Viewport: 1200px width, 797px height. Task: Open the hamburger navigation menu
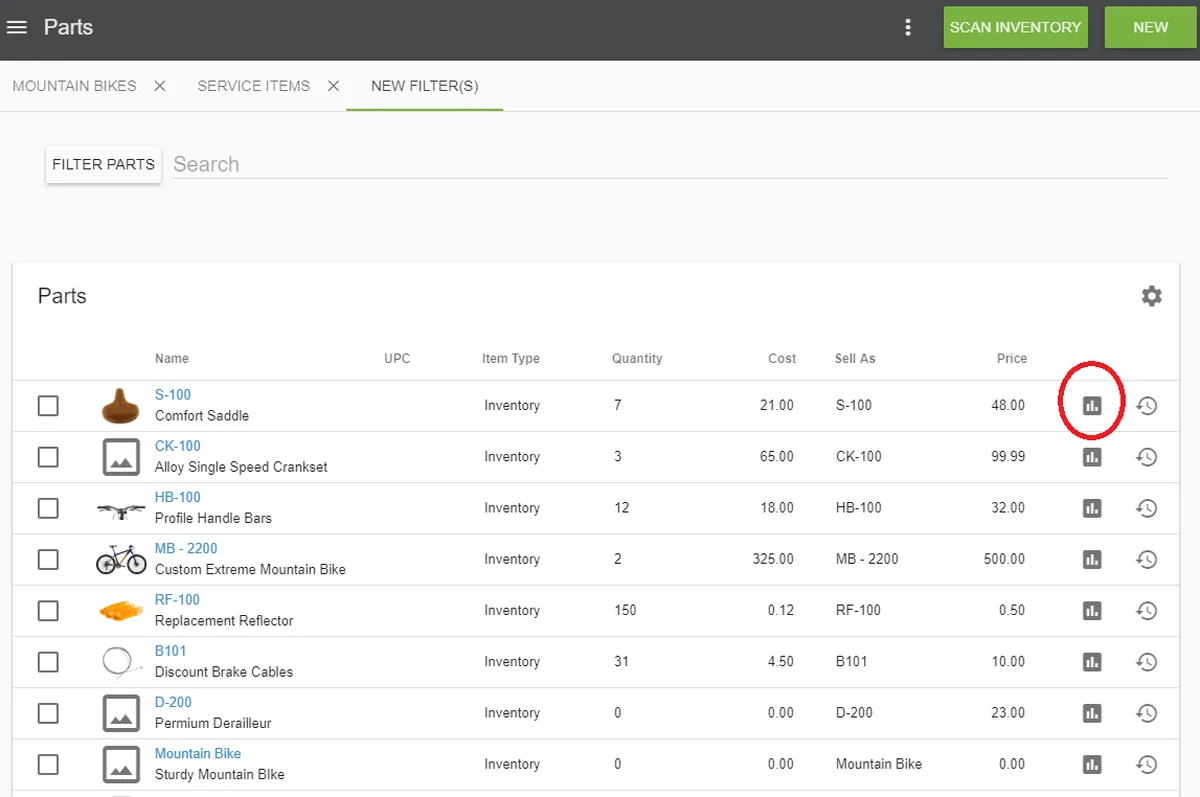point(17,27)
